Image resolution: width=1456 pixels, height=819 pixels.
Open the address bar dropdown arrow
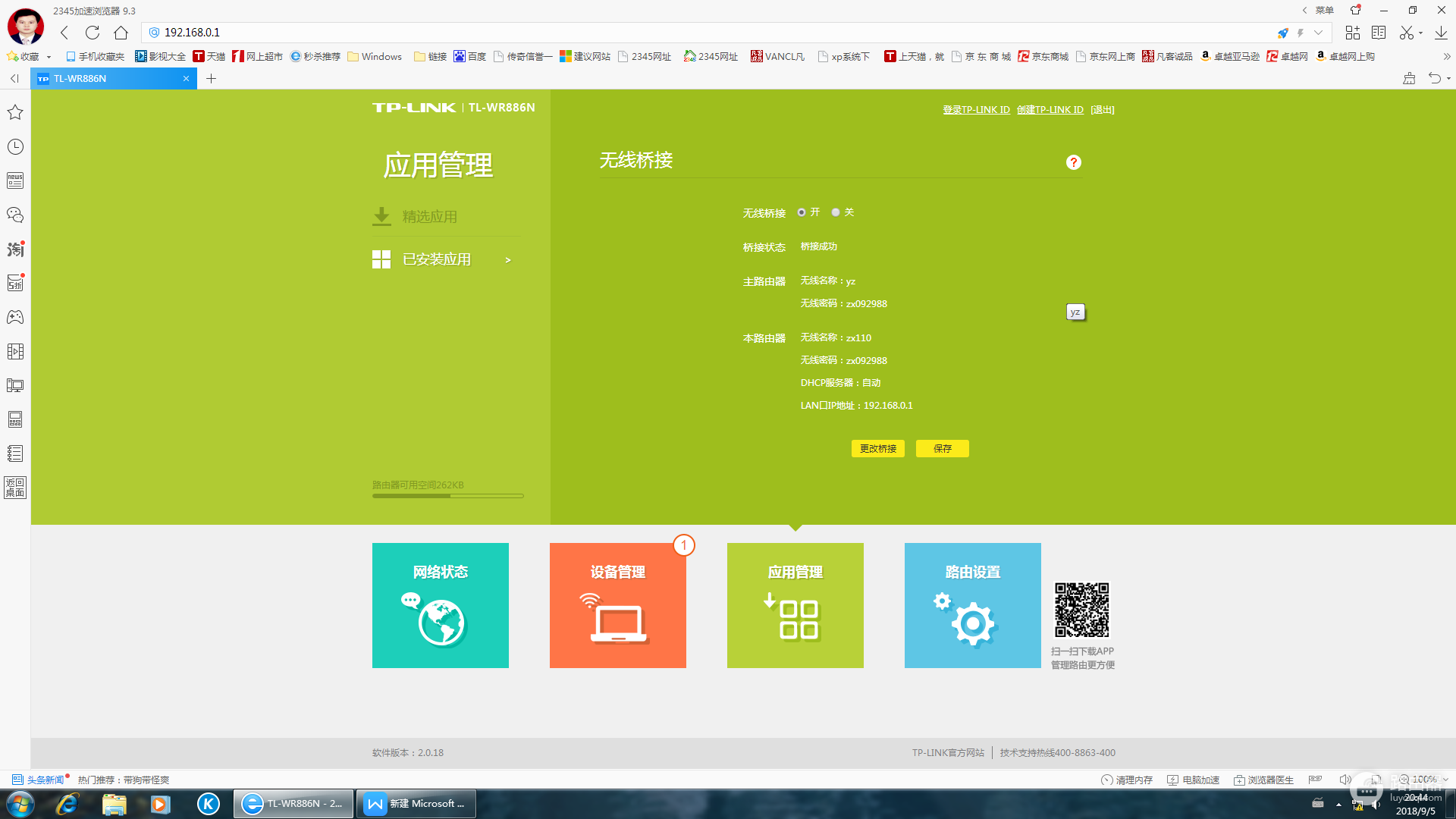point(1319,33)
